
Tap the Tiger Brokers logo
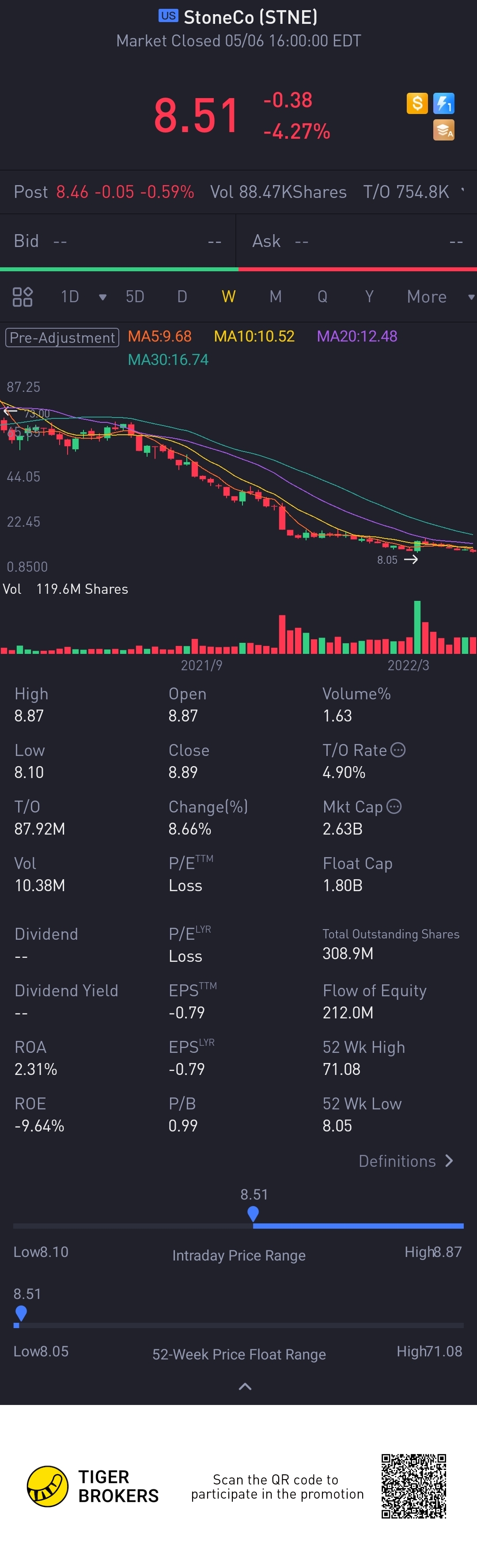click(x=47, y=1486)
